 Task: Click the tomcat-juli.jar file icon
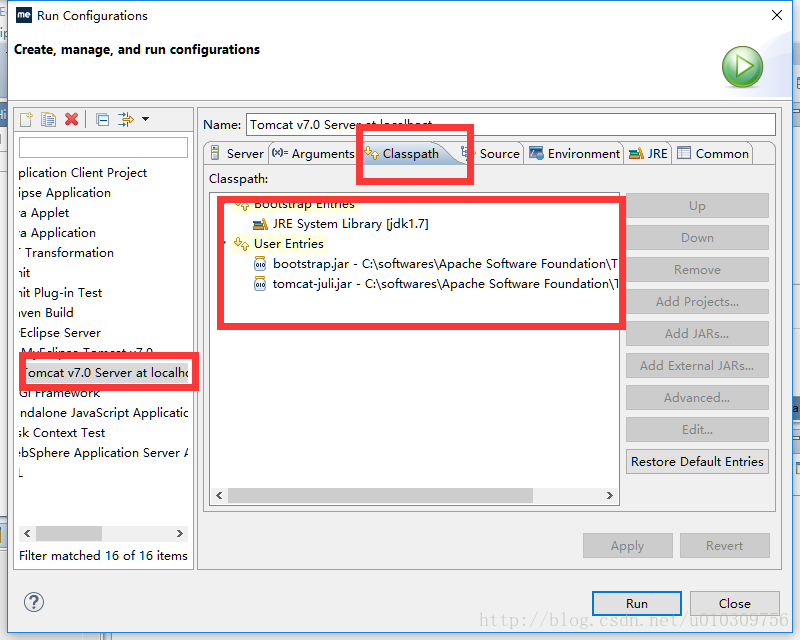click(x=260, y=283)
